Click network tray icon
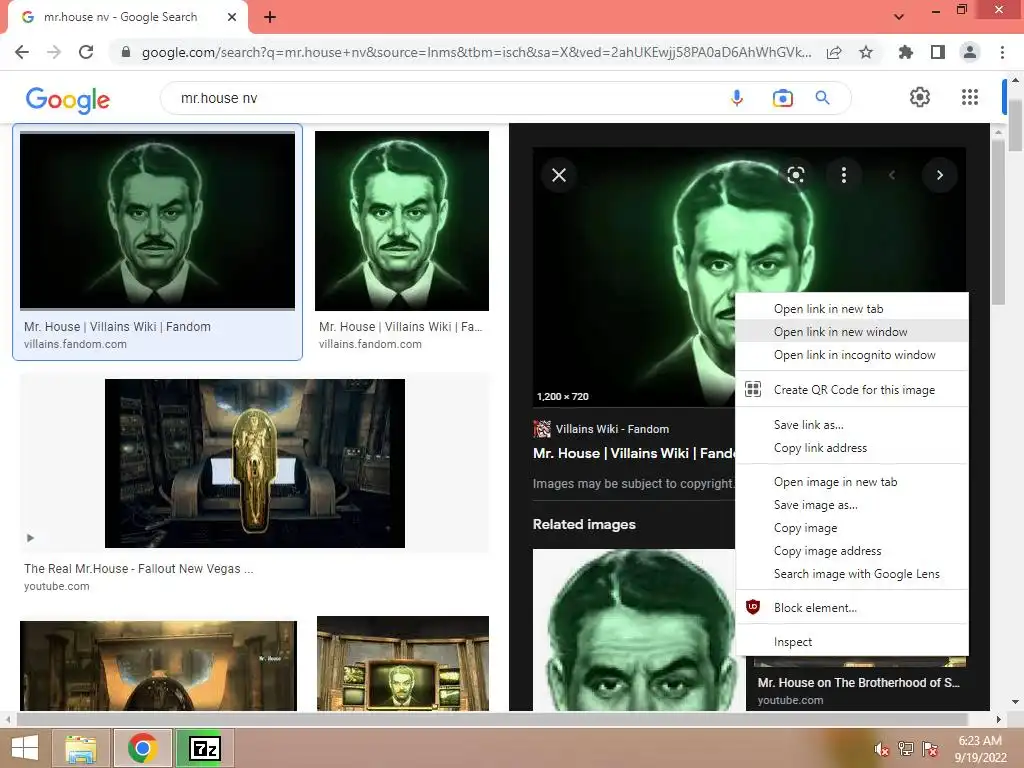The image size is (1024, 768). click(905, 749)
